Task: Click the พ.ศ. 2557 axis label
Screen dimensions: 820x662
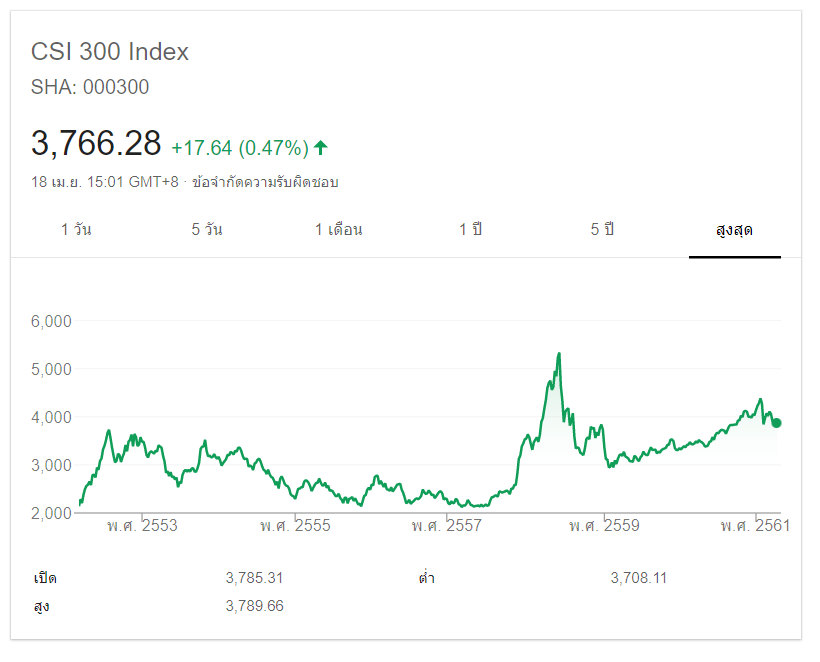Action: pos(447,526)
